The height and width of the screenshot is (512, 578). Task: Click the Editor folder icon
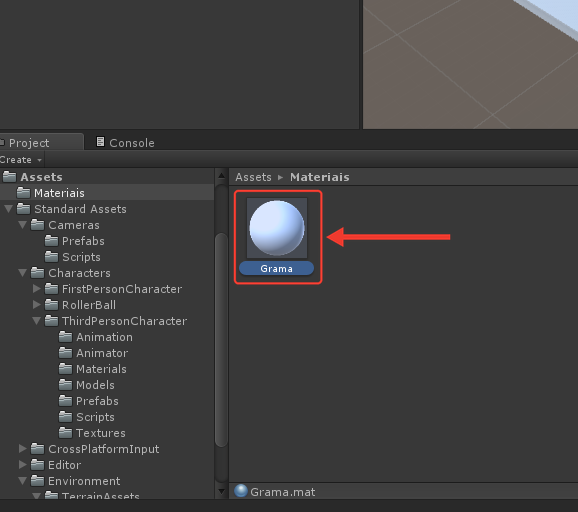(38, 464)
